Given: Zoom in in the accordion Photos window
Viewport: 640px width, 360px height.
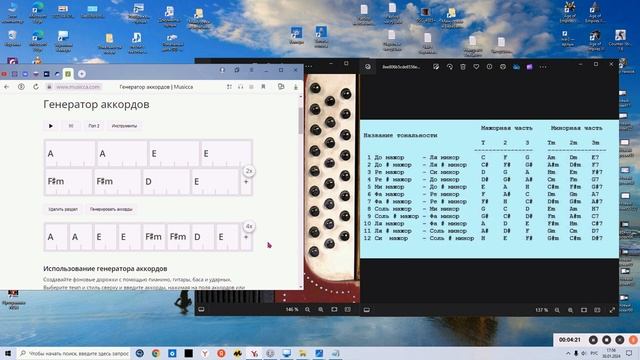Looking at the screenshot, I should point(321,310).
